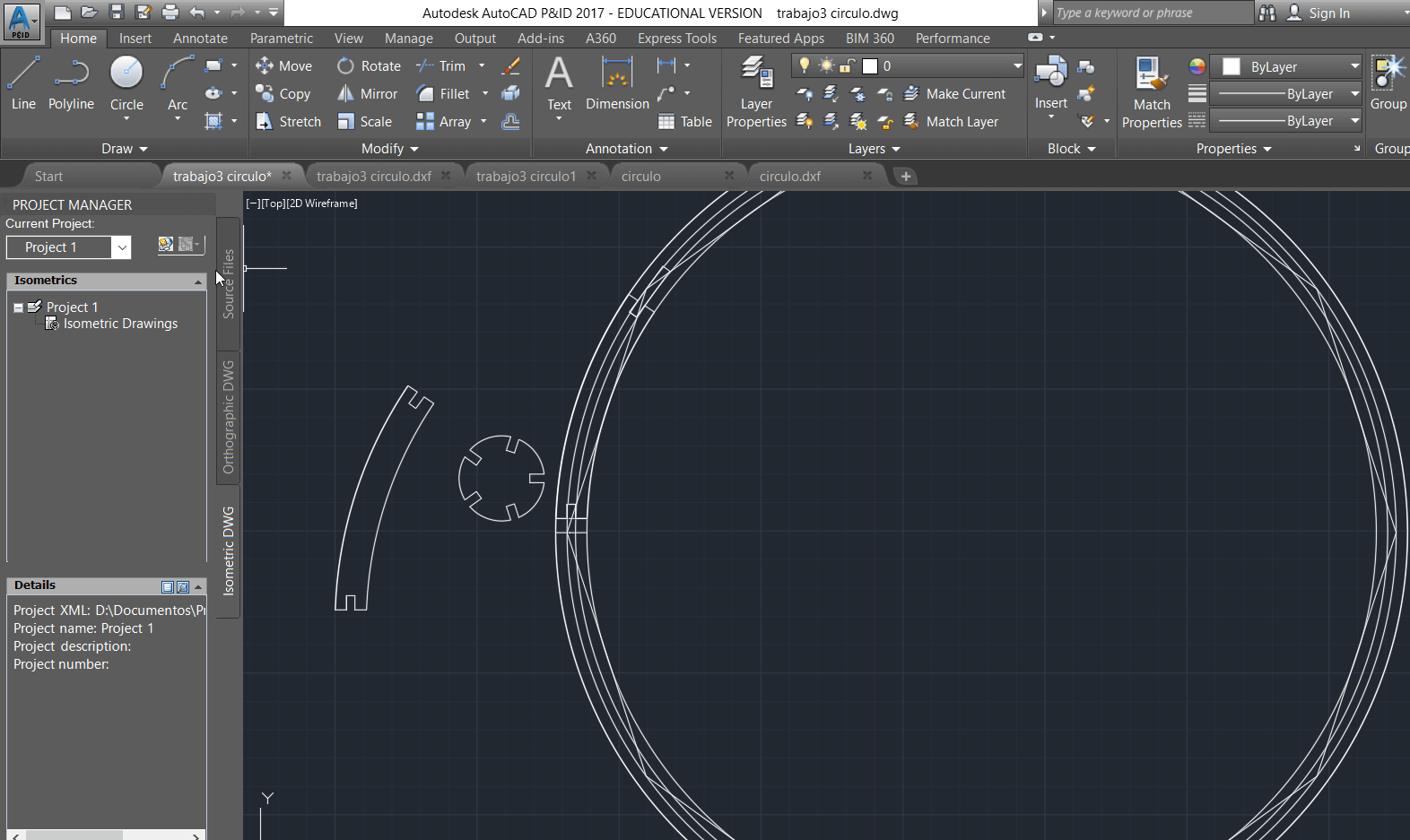Switch to circulo.dxf file tab
This screenshot has height=840, width=1410.
click(790, 177)
